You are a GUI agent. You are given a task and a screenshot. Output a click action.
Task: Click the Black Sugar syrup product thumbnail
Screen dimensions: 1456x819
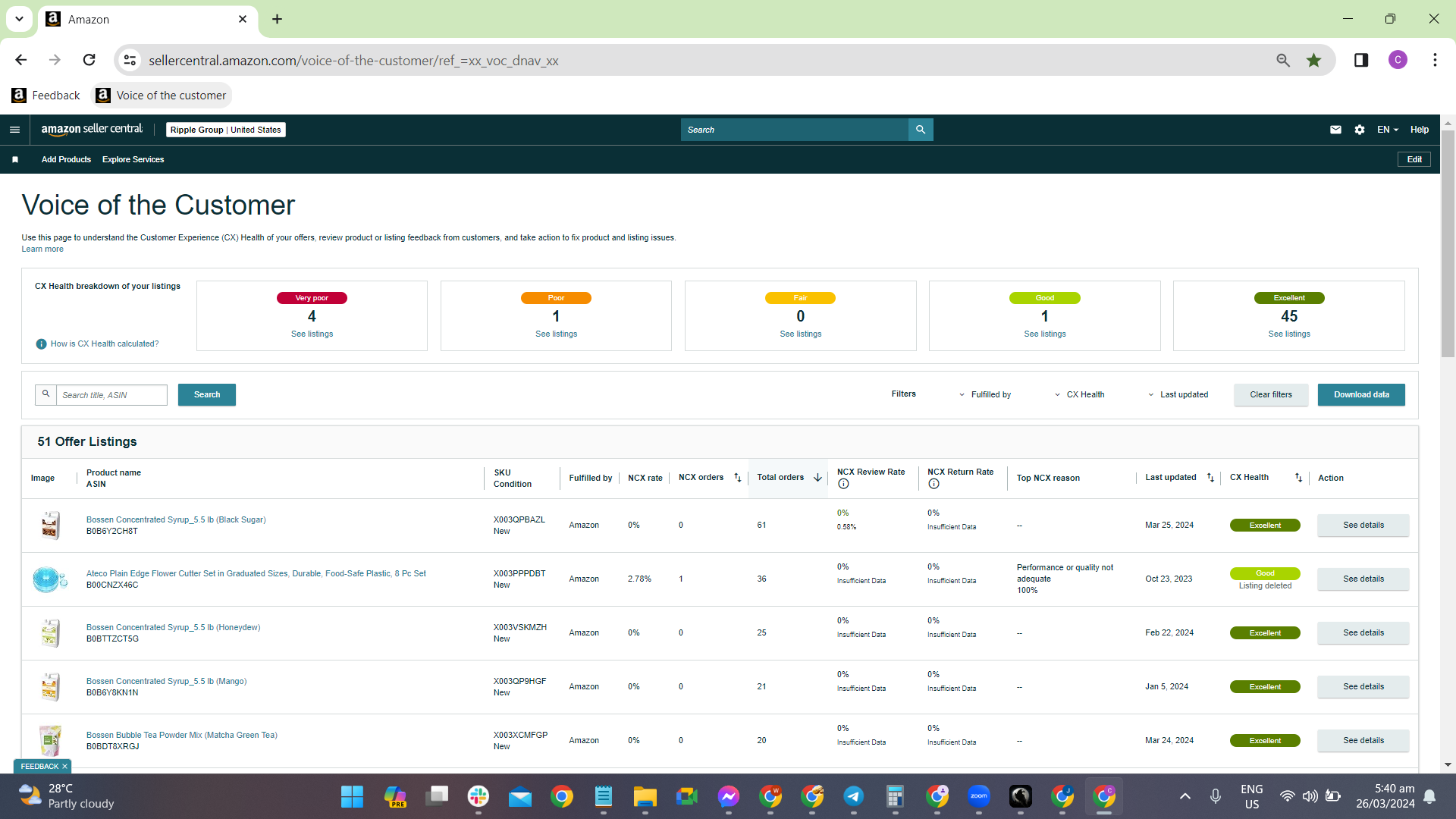(50, 525)
